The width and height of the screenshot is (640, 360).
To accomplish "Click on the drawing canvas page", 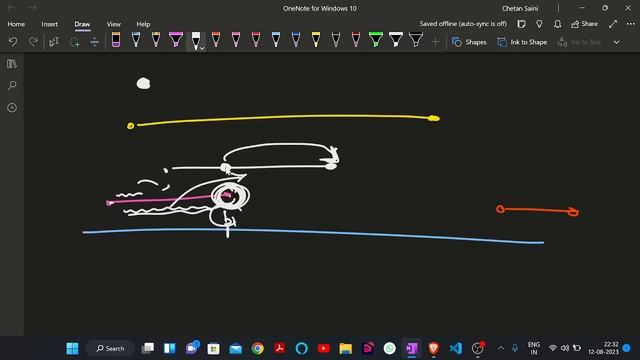I will 331,193.
